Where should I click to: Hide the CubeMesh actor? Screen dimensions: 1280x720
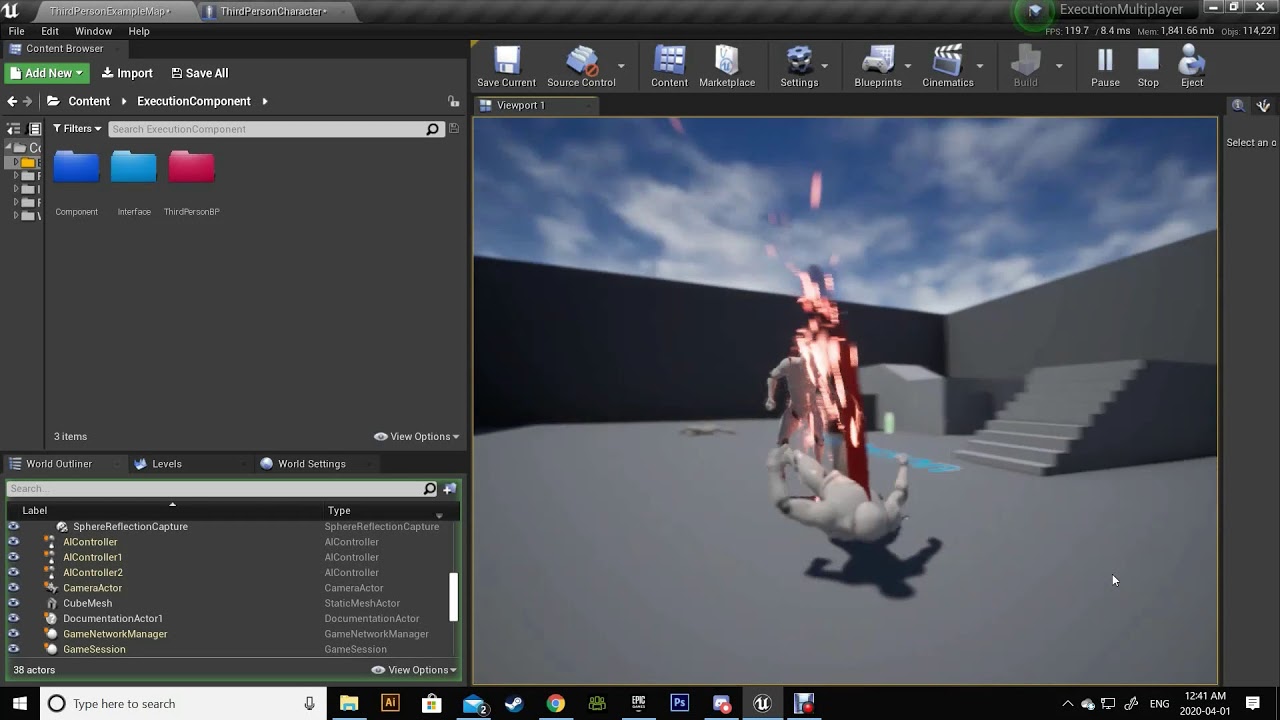pos(13,603)
